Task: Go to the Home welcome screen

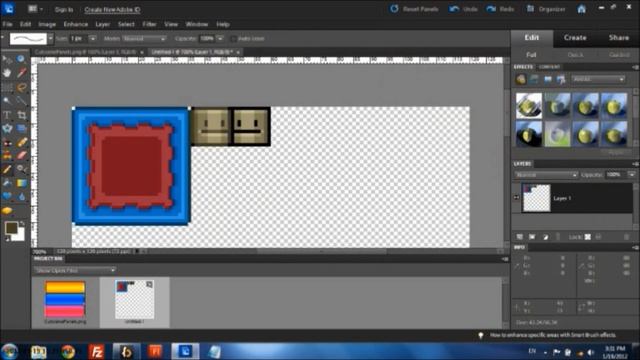Action: pyautogui.click(x=582, y=9)
